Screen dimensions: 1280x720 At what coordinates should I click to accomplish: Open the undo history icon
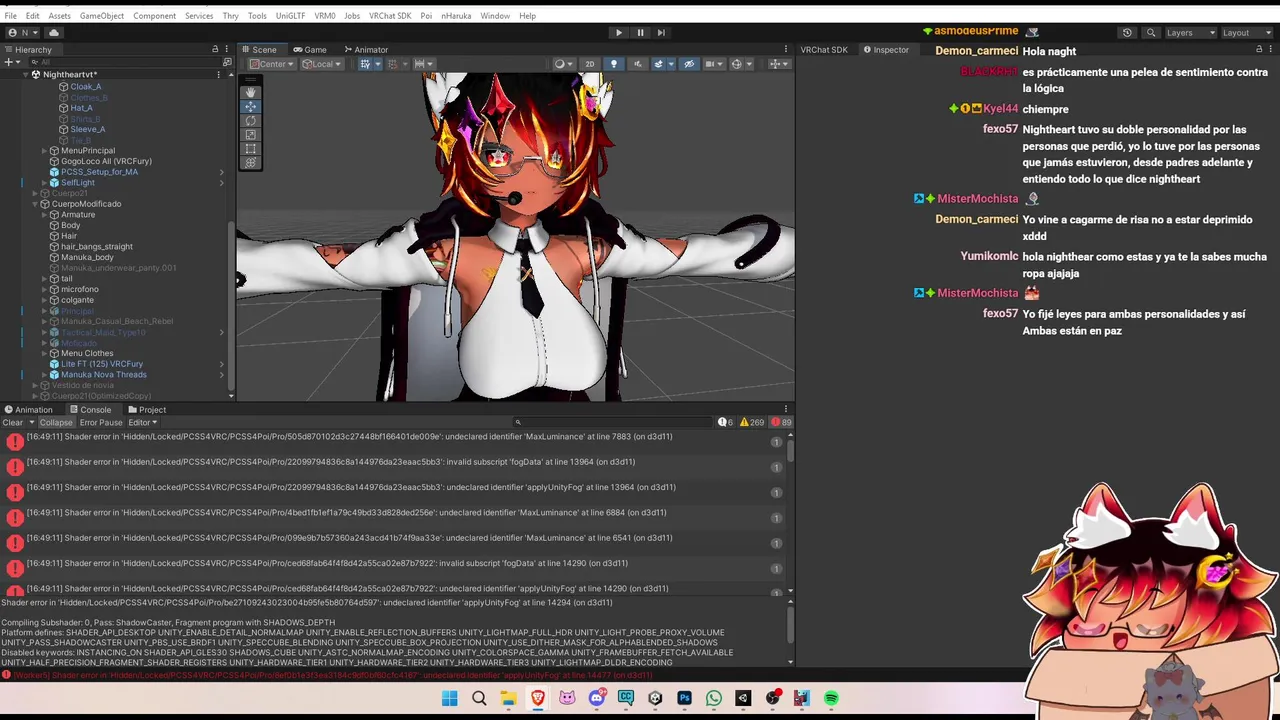pyautogui.click(x=1127, y=32)
